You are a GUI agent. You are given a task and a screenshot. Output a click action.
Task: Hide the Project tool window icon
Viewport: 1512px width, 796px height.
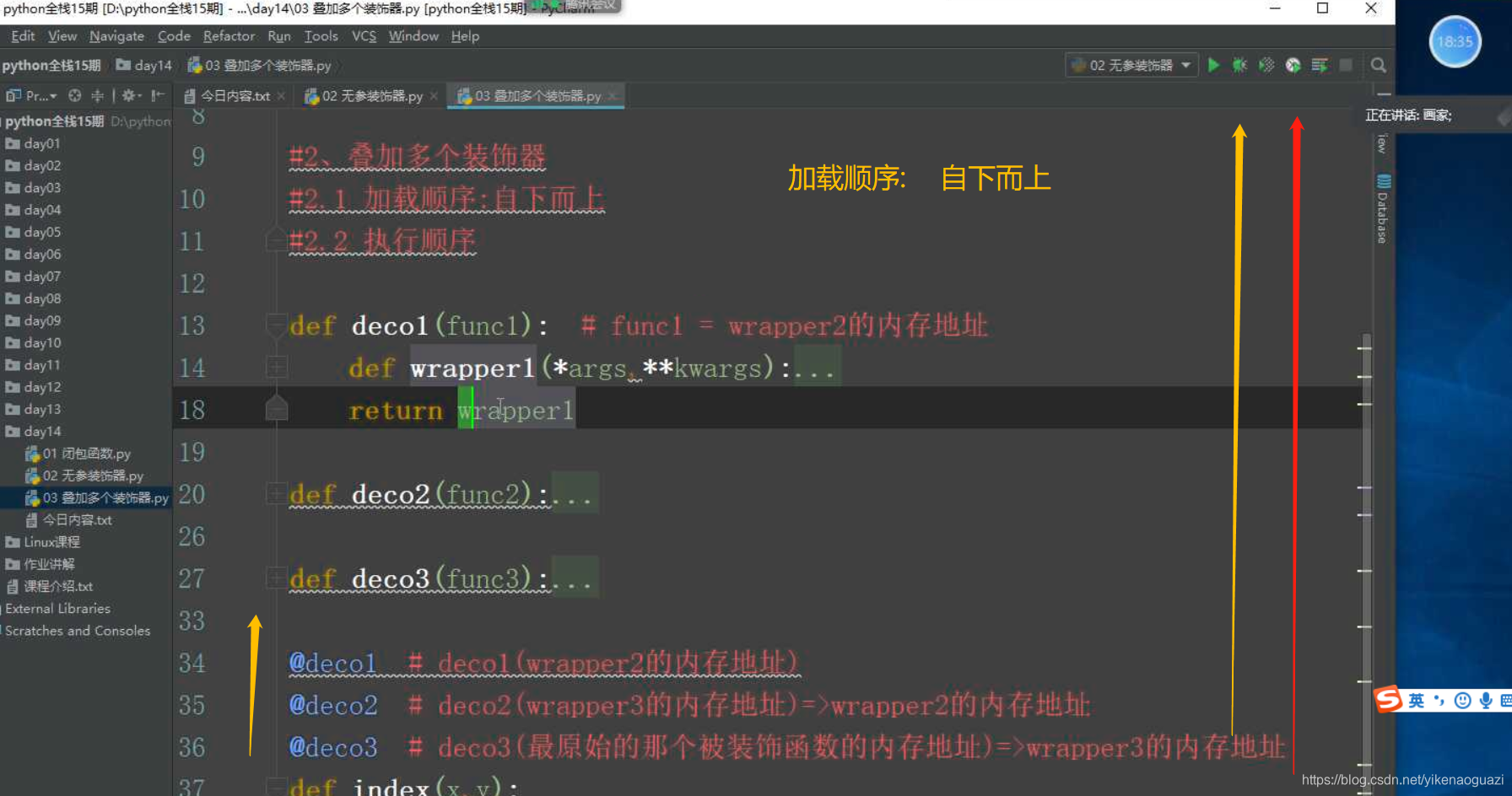click(x=157, y=95)
